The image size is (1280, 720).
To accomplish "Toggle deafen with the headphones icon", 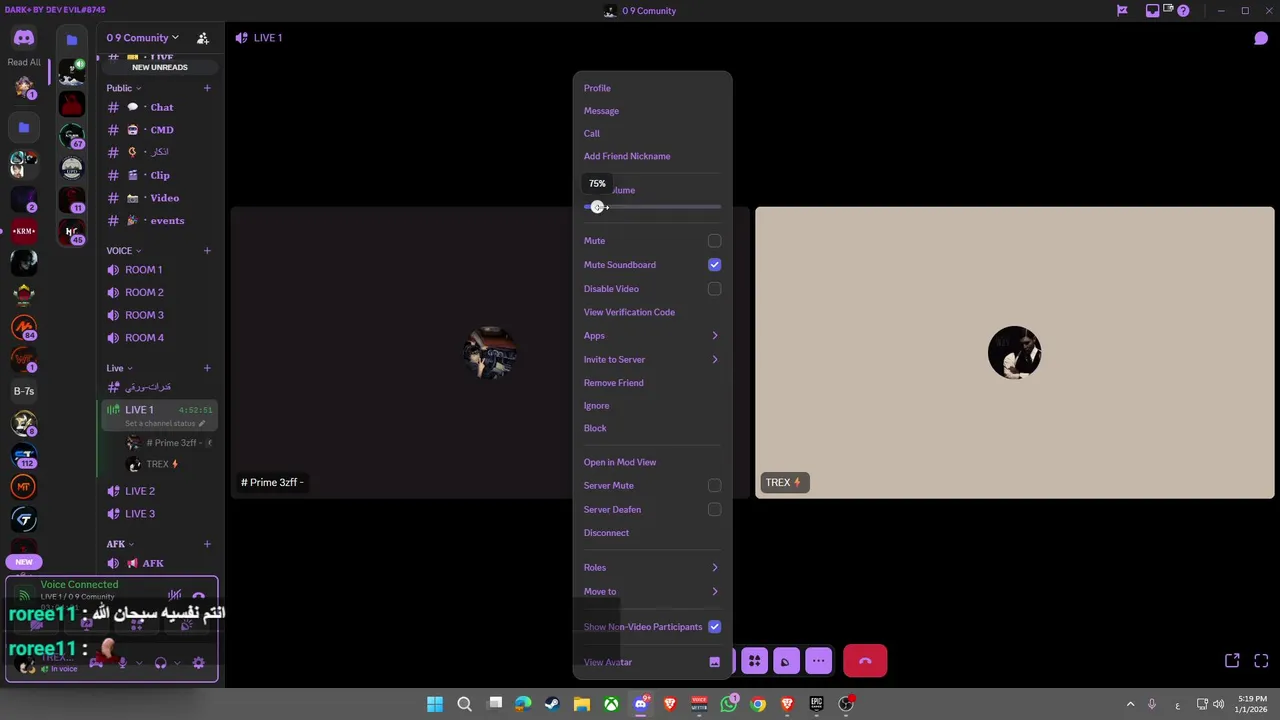I will (x=160, y=663).
